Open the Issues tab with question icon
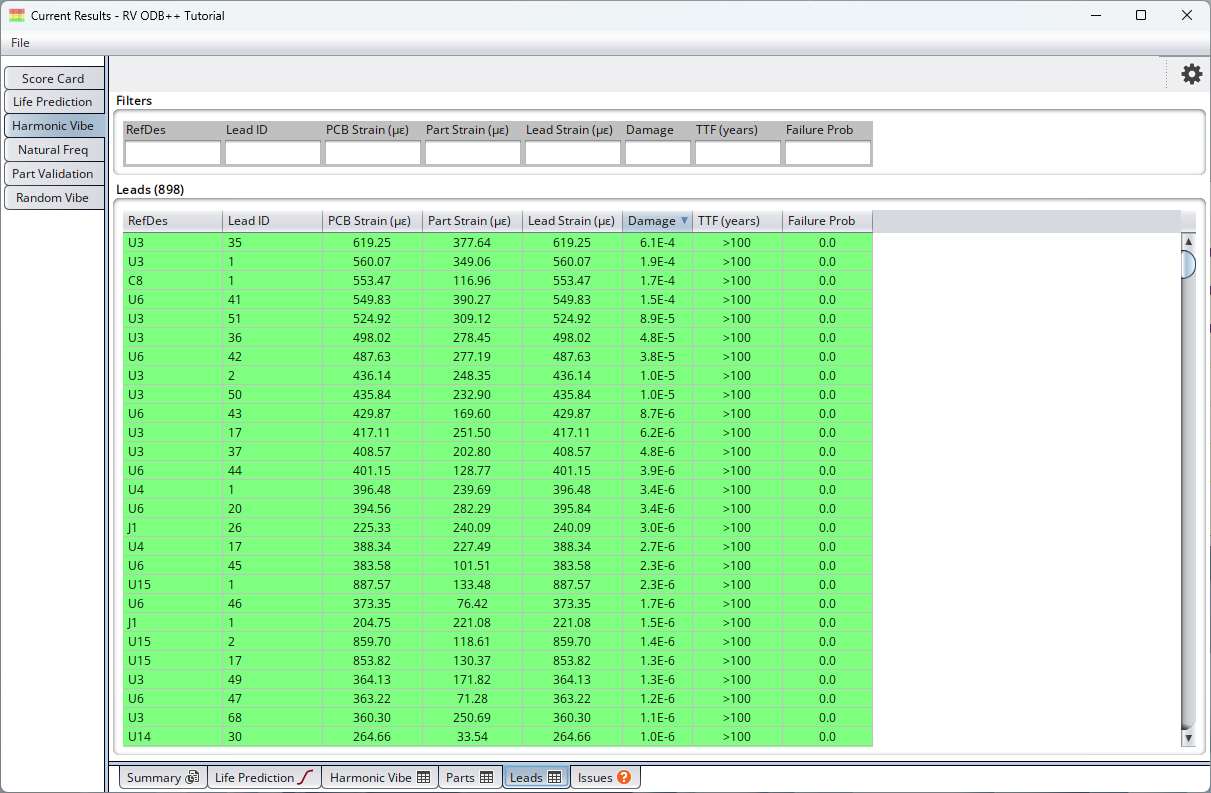The width and height of the screenshot is (1211, 793). click(x=604, y=777)
